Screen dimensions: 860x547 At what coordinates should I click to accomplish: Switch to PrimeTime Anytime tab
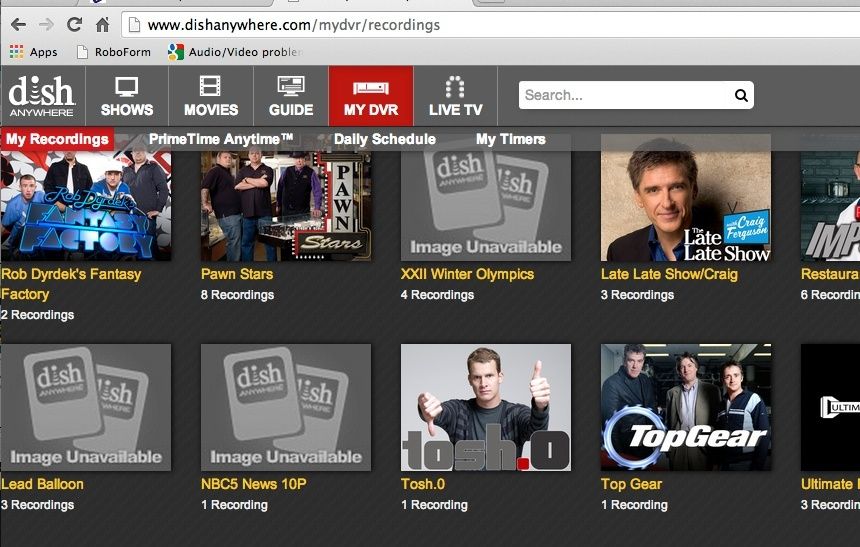221,139
